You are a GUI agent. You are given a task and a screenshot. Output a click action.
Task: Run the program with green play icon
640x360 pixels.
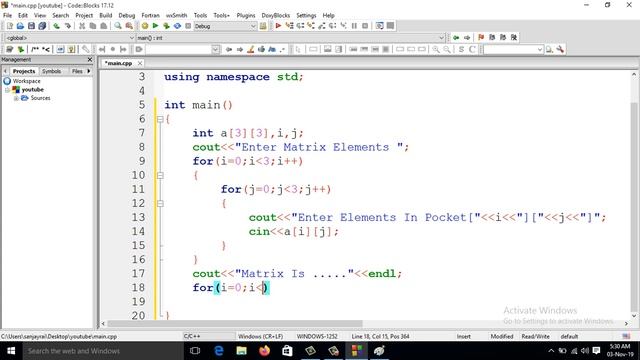coord(155,26)
